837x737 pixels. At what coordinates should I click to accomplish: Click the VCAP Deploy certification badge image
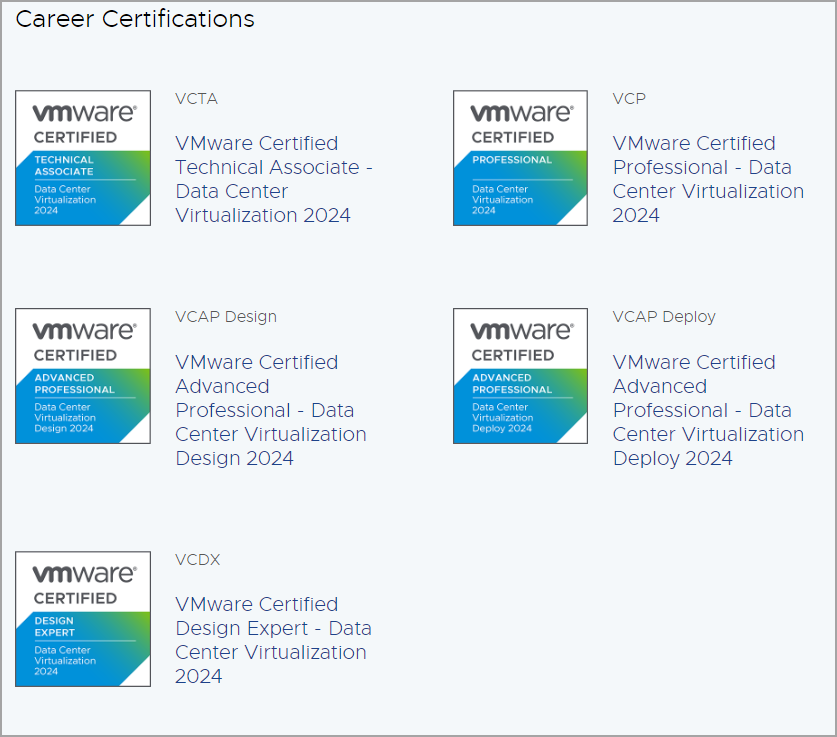coord(519,375)
